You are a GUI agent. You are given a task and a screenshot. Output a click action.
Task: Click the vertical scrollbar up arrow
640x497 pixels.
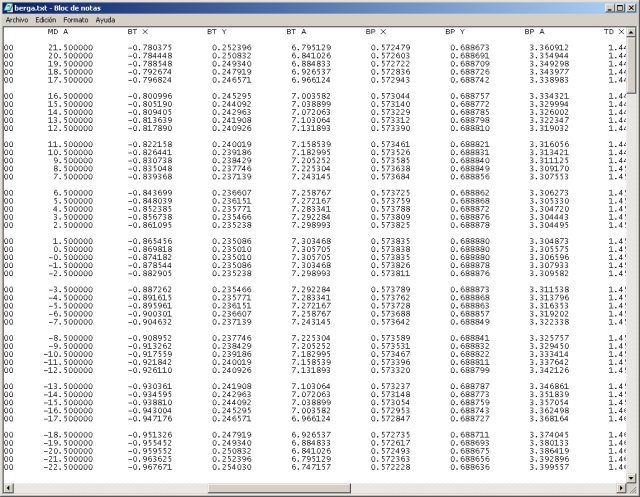632,32
